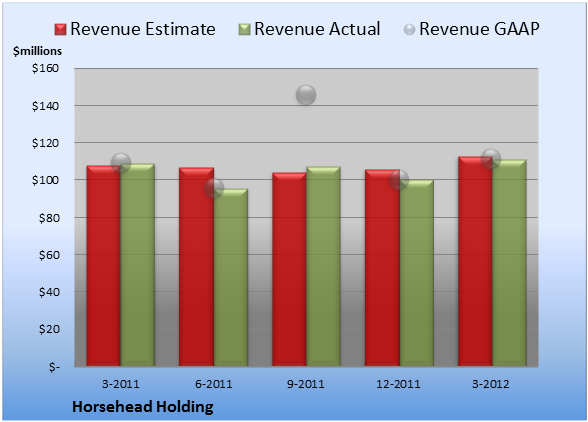Viewport: 588px width, 422px height.
Task: Click the '$100' y-axis label
Action: tap(45, 180)
